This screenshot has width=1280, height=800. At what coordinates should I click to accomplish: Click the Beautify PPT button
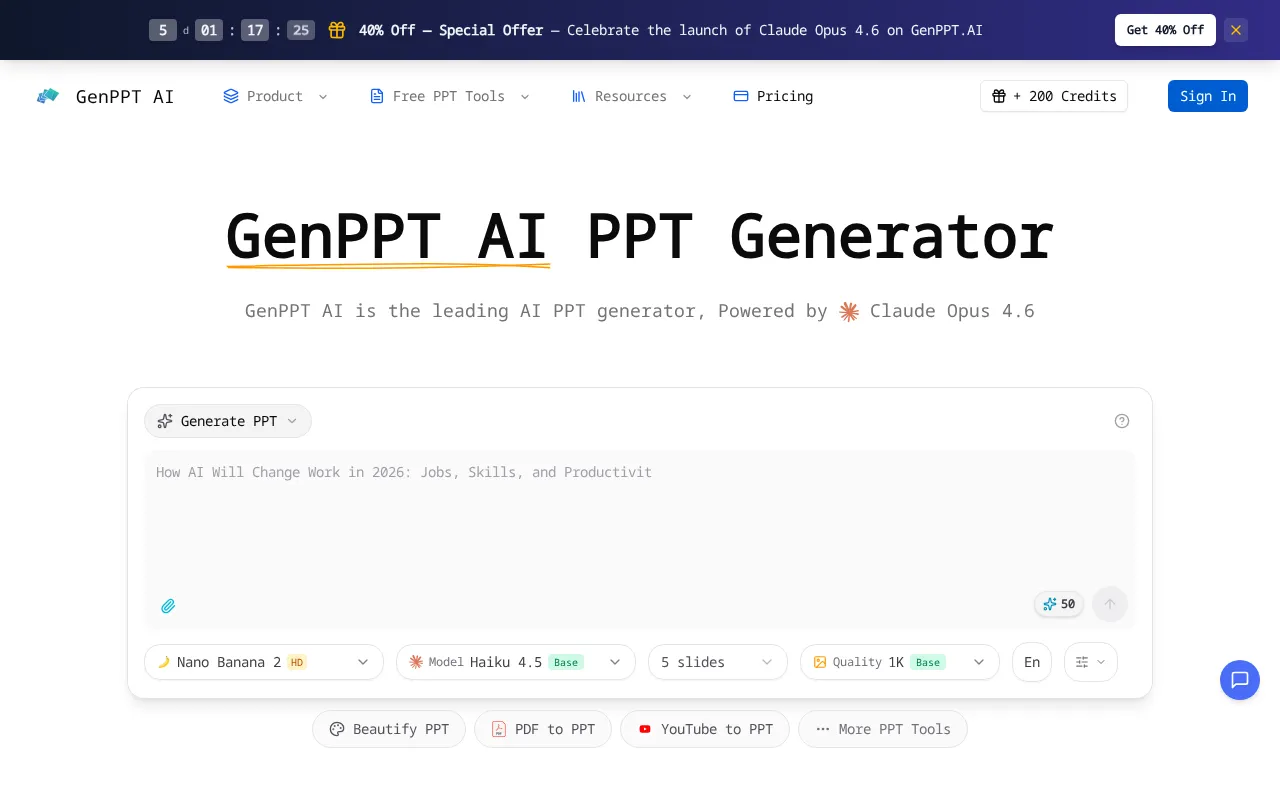pos(389,729)
